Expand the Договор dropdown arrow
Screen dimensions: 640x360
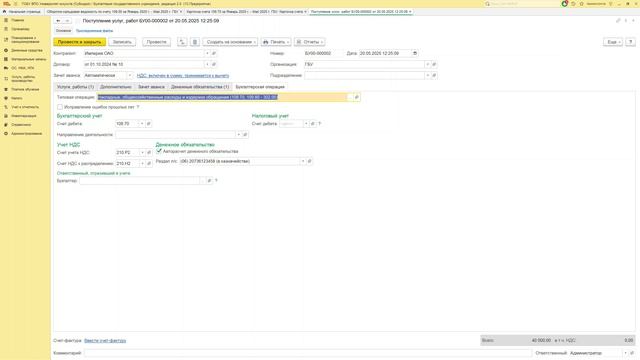pos(207,64)
